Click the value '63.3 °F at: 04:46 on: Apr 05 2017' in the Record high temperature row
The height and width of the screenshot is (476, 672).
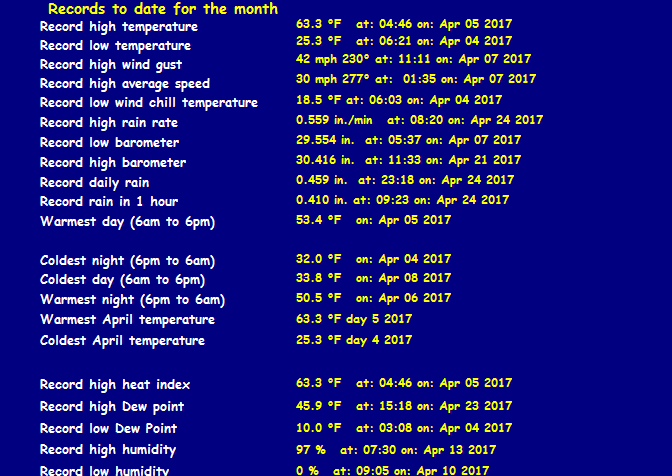tap(404, 24)
